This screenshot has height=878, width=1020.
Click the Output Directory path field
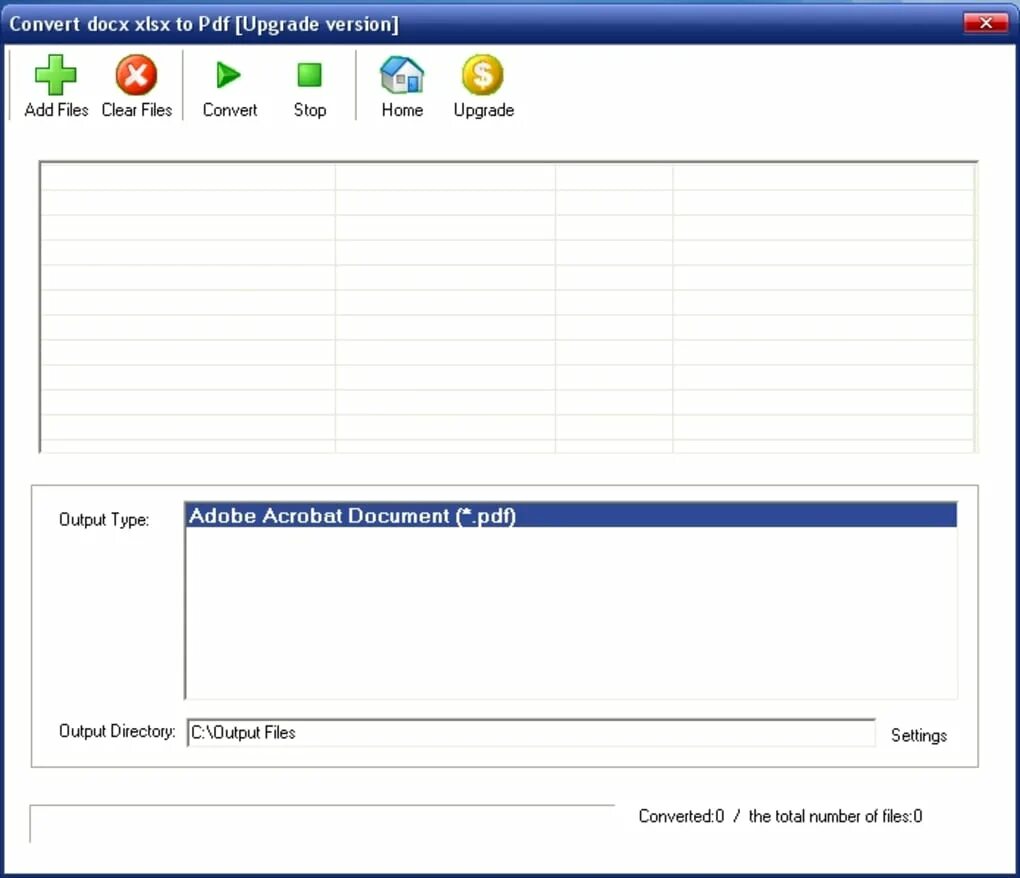[x=531, y=733]
